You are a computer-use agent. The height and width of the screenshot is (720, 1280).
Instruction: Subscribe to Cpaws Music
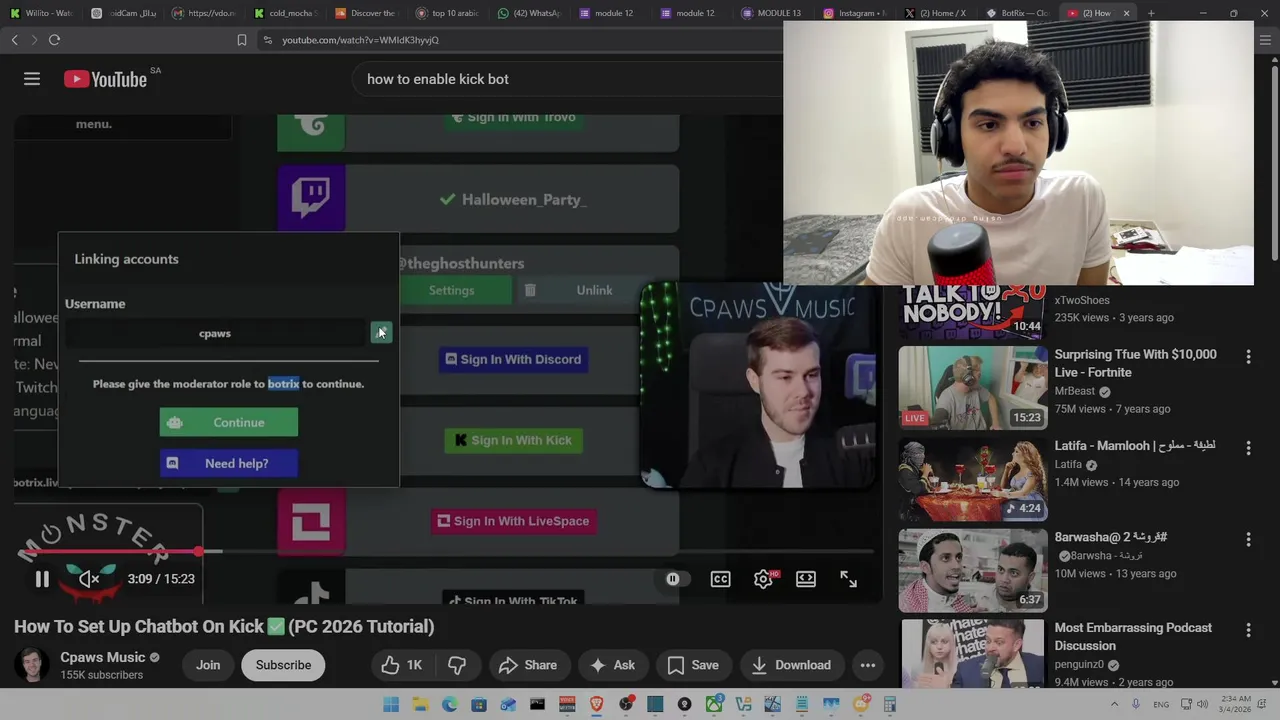(283, 665)
